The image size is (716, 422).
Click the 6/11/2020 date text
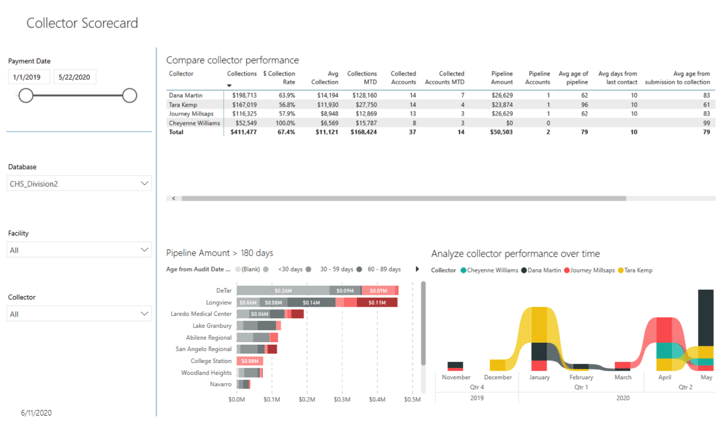[36, 413]
